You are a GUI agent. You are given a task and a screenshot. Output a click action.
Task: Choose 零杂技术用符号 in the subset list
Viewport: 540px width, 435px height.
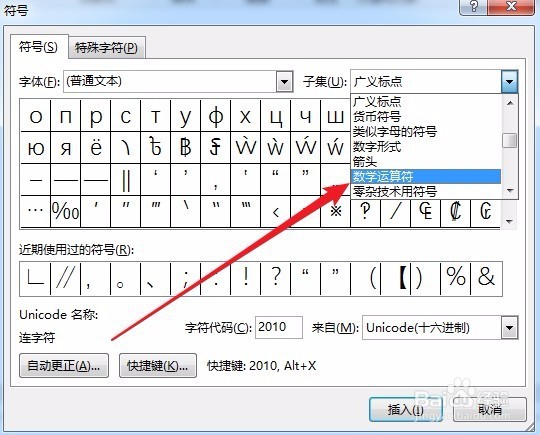coord(426,191)
